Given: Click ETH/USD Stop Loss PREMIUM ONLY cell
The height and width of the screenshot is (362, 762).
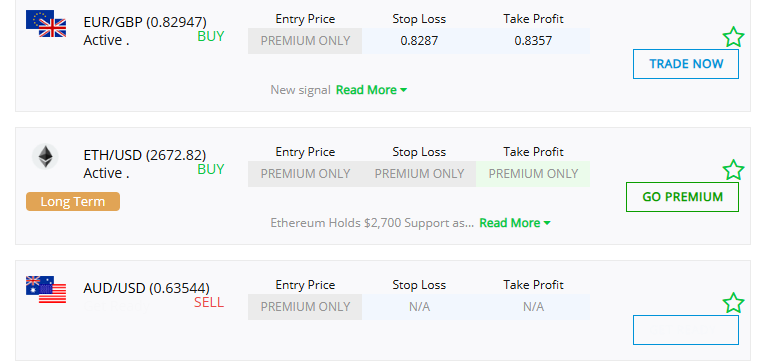Looking at the screenshot, I should click(419, 174).
